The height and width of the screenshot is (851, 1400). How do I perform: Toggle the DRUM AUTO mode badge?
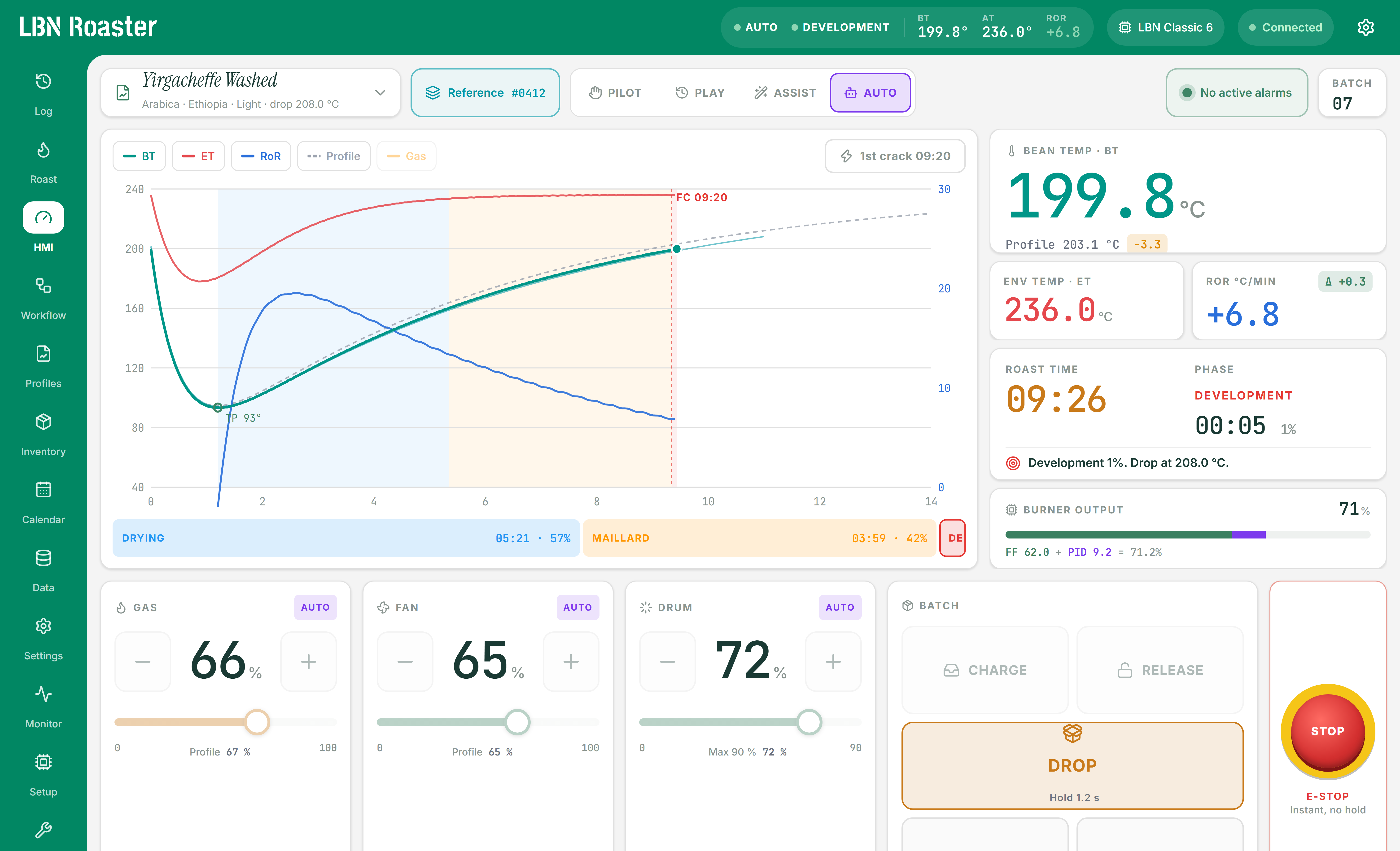pos(840,607)
